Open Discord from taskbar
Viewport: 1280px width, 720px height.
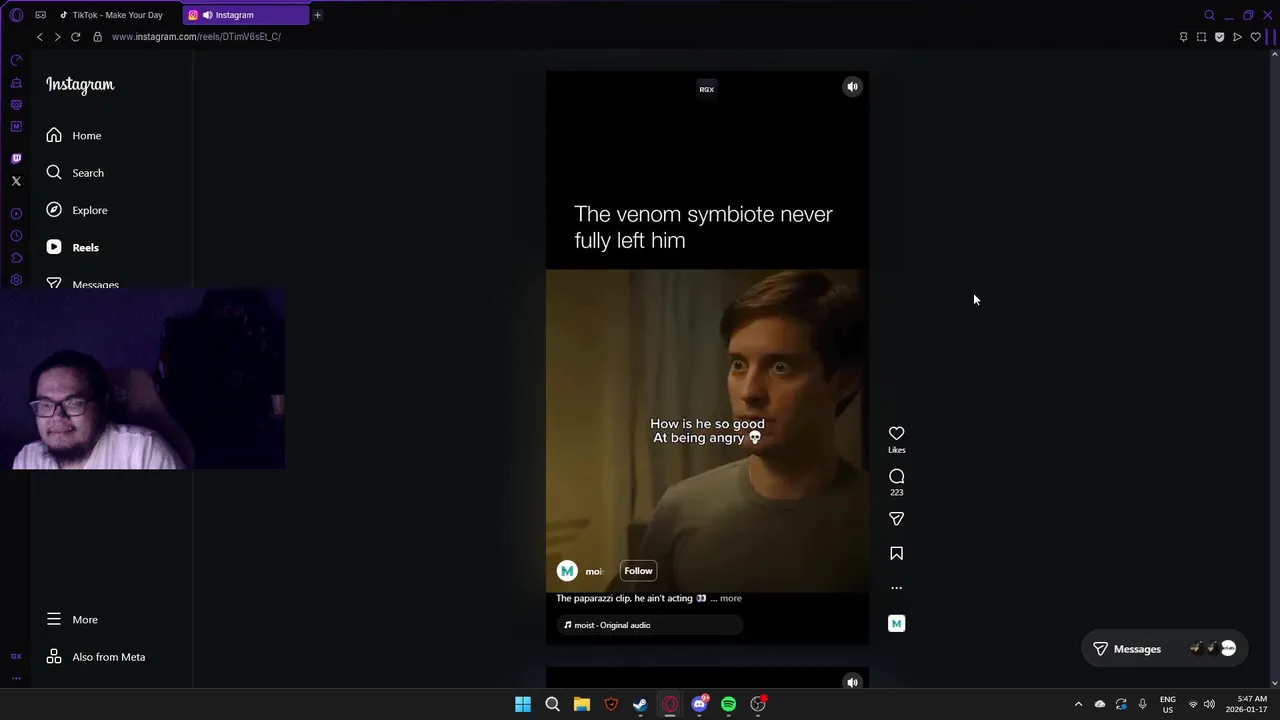coord(699,705)
